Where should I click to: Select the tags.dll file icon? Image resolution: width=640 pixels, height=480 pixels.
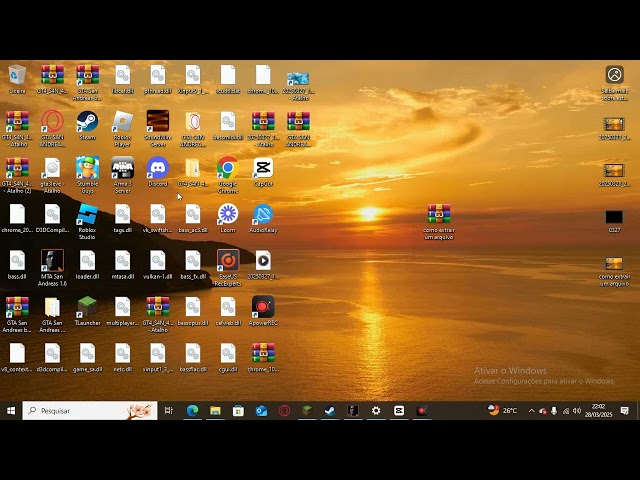(122, 218)
